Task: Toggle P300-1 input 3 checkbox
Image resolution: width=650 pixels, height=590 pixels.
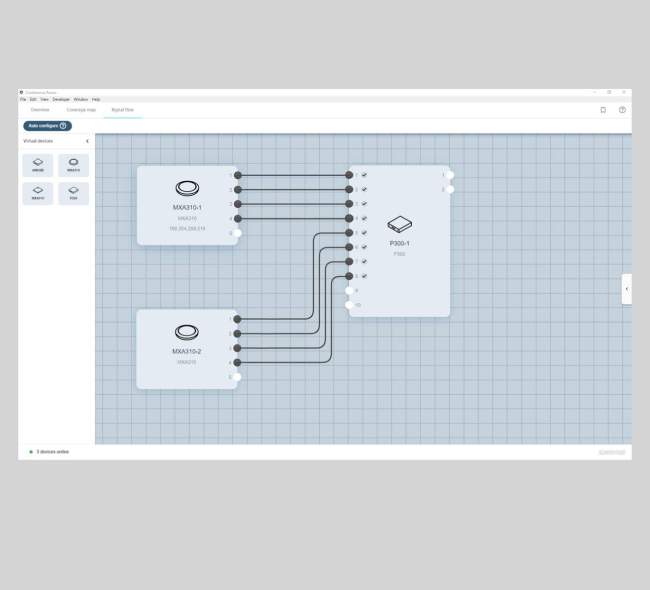Action: pos(364,204)
